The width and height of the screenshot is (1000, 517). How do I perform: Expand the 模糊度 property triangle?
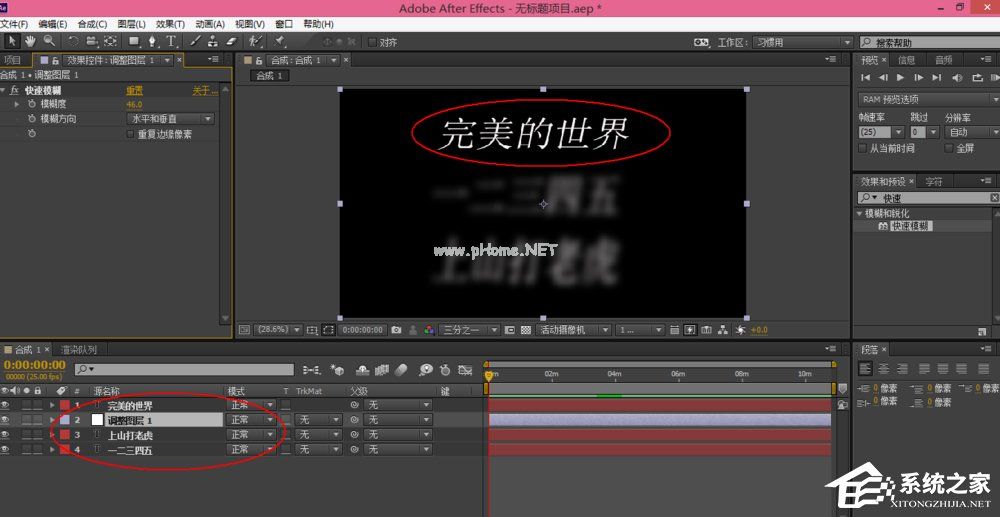(17, 104)
